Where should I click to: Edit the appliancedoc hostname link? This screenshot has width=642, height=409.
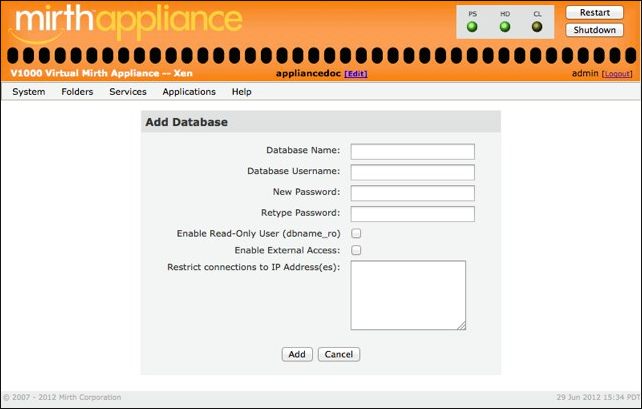[x=355, y=74]
